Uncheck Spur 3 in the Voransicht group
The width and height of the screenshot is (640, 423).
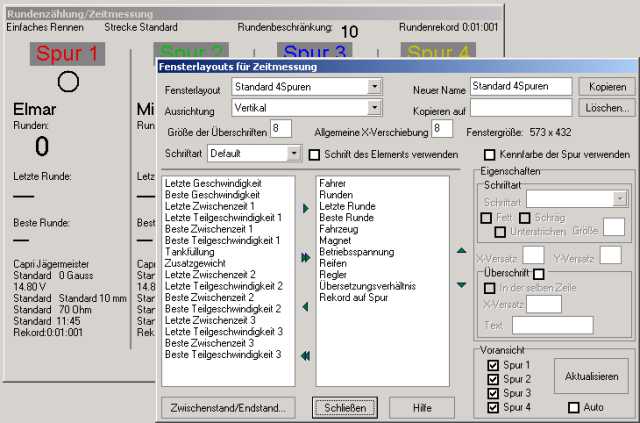492,393
